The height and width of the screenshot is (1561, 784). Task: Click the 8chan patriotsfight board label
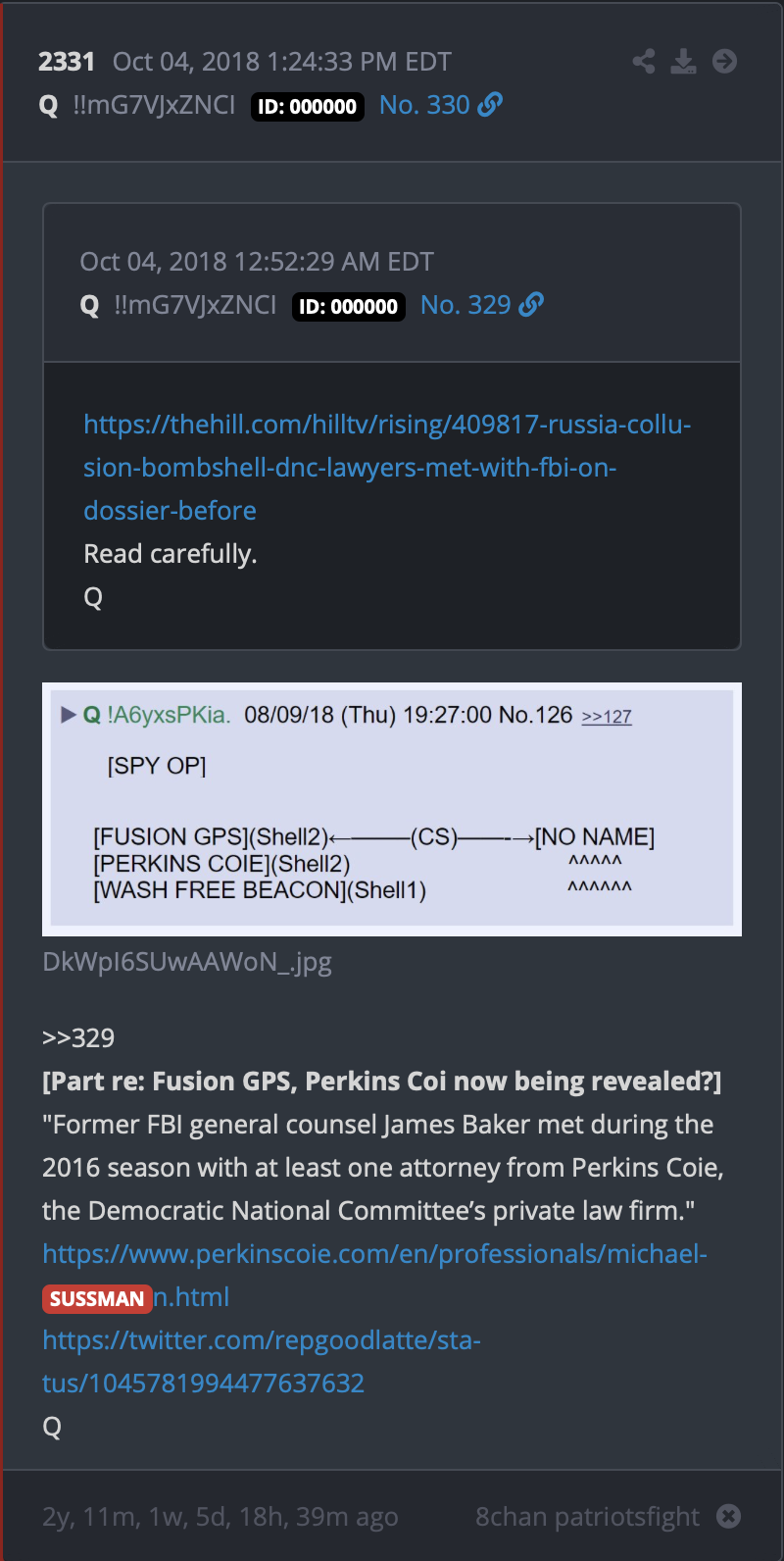588,1517
